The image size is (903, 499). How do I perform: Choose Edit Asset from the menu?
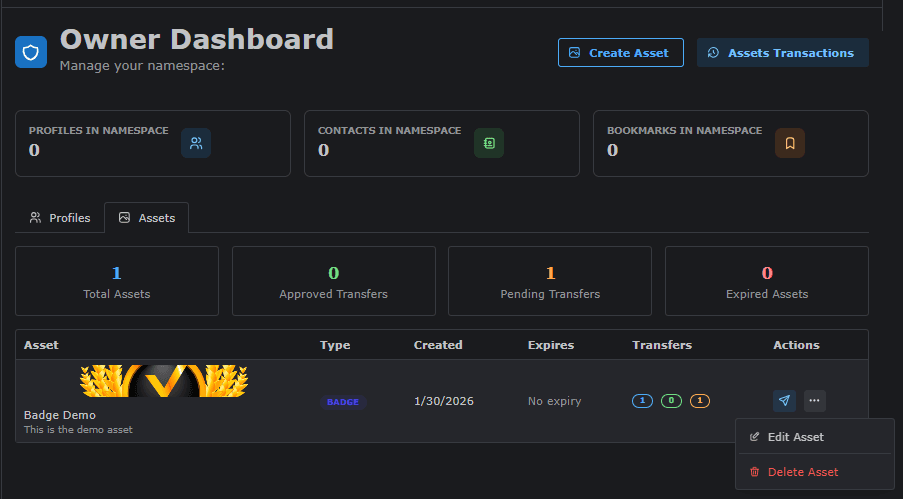815,437
